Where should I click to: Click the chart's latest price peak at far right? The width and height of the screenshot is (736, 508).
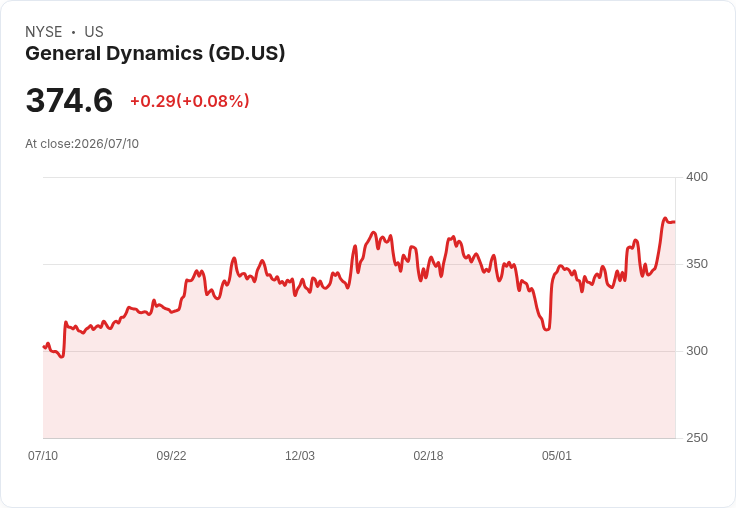665,218
